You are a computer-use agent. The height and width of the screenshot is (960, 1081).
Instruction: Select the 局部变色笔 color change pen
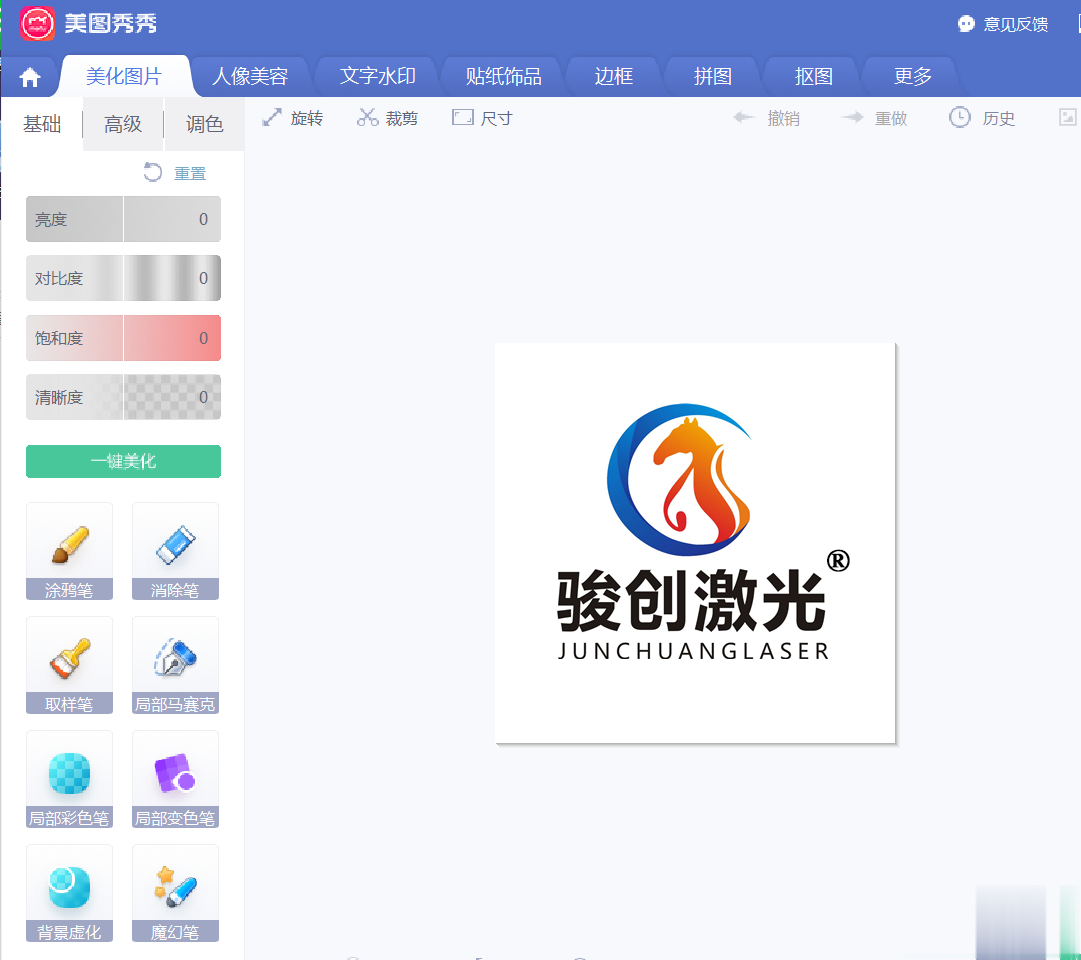[175, 779]
